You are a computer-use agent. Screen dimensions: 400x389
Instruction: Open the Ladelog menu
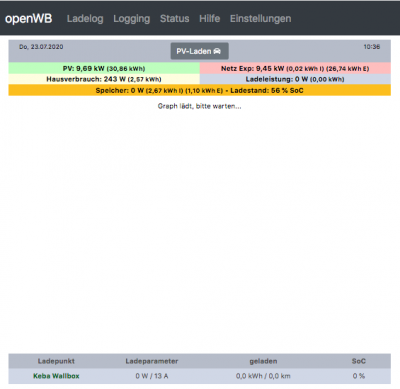pyautogui.click(x=85, y=19)
